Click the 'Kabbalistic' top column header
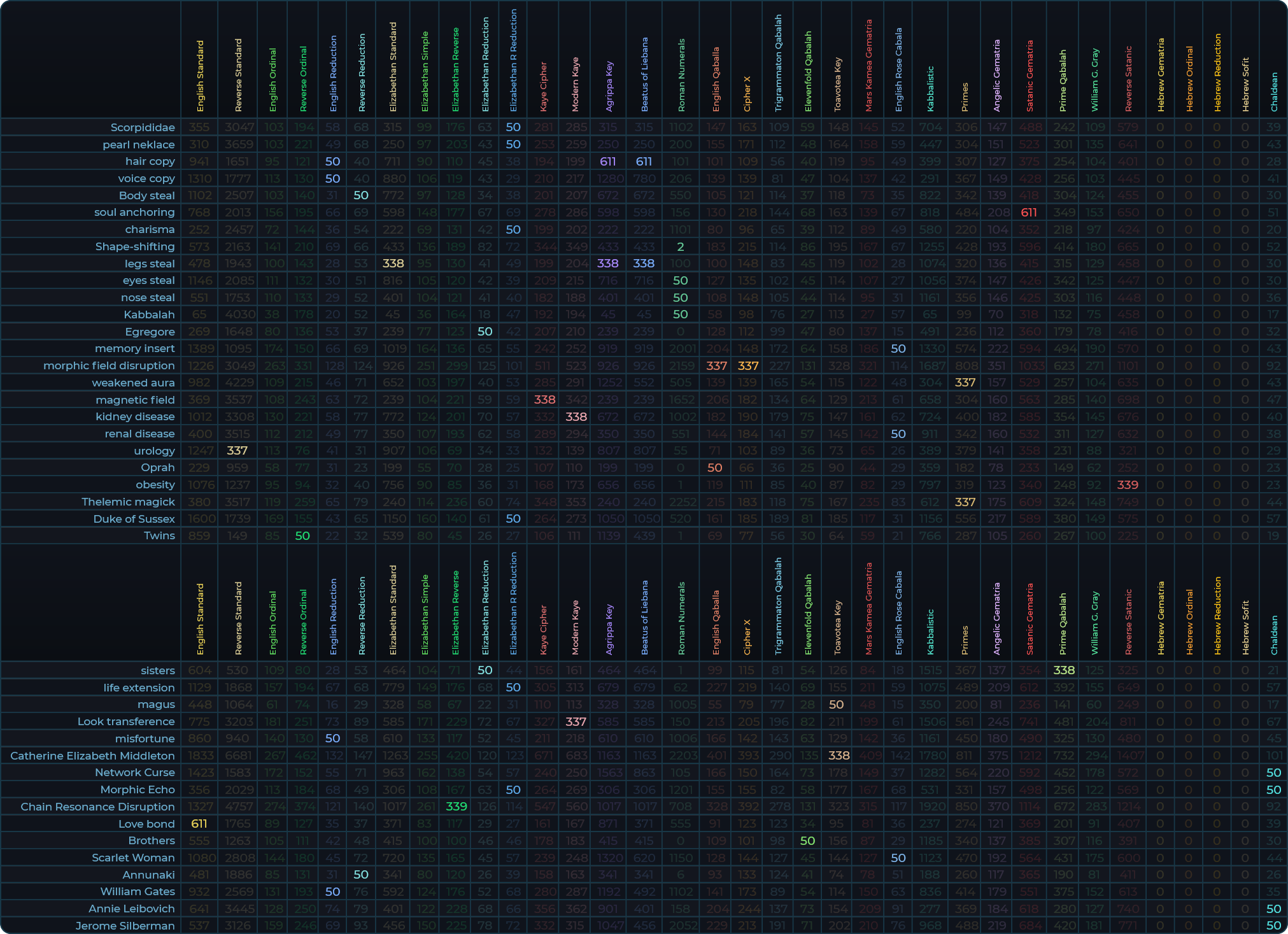 pos(930,89)
